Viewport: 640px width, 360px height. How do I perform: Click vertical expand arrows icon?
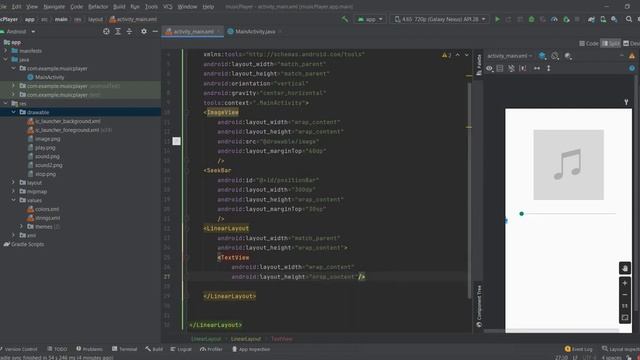[549, 69]
